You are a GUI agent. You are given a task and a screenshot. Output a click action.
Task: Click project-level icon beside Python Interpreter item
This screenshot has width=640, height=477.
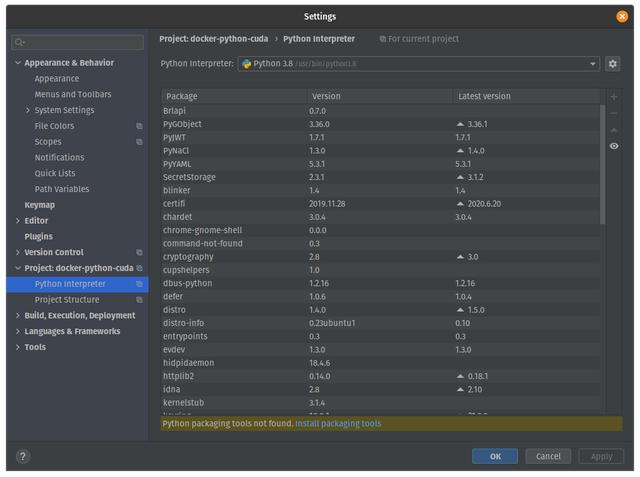click(x=139, y=284)
